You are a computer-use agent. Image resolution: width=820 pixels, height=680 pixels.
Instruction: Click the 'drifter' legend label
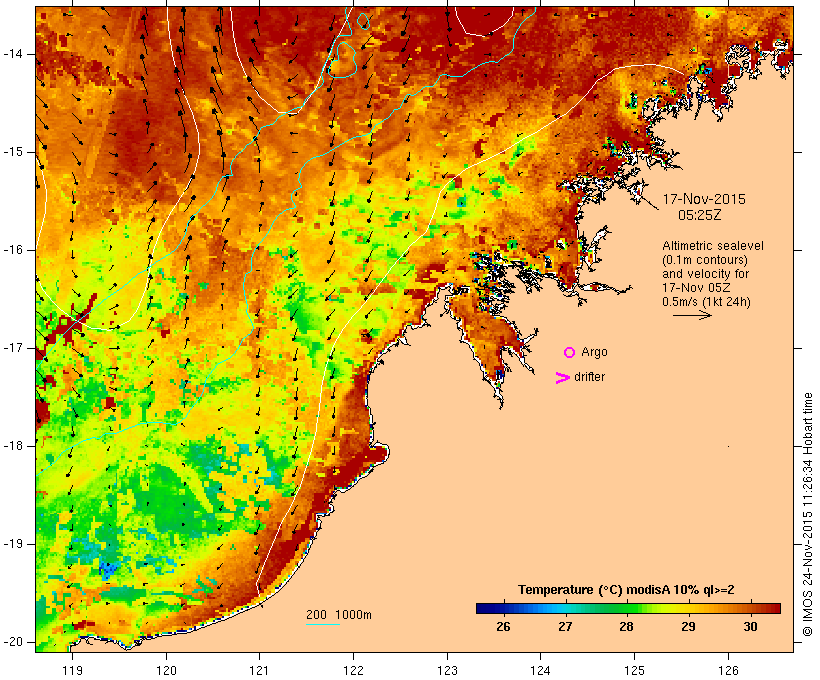point(589,377)
